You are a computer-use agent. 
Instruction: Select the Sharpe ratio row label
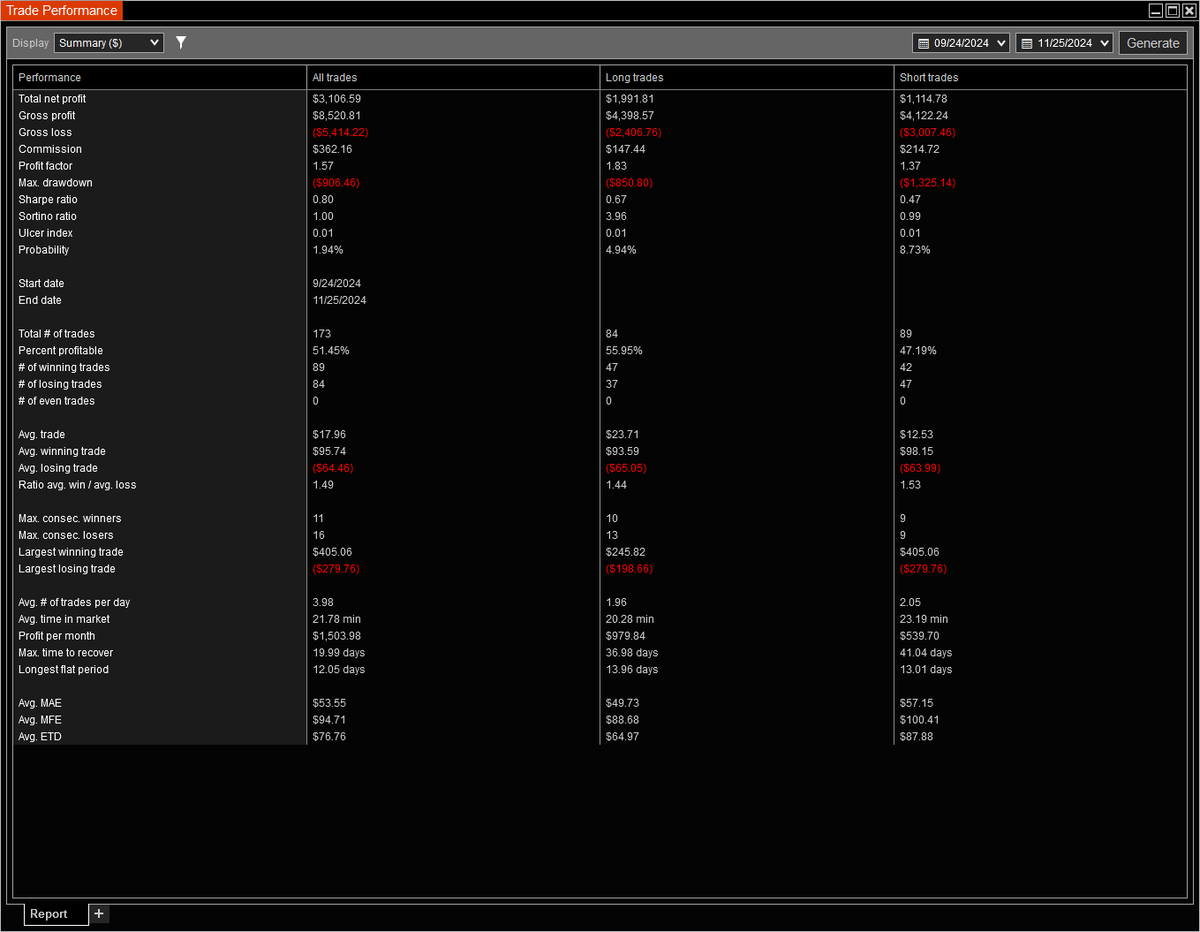click(x=47, y=200)
